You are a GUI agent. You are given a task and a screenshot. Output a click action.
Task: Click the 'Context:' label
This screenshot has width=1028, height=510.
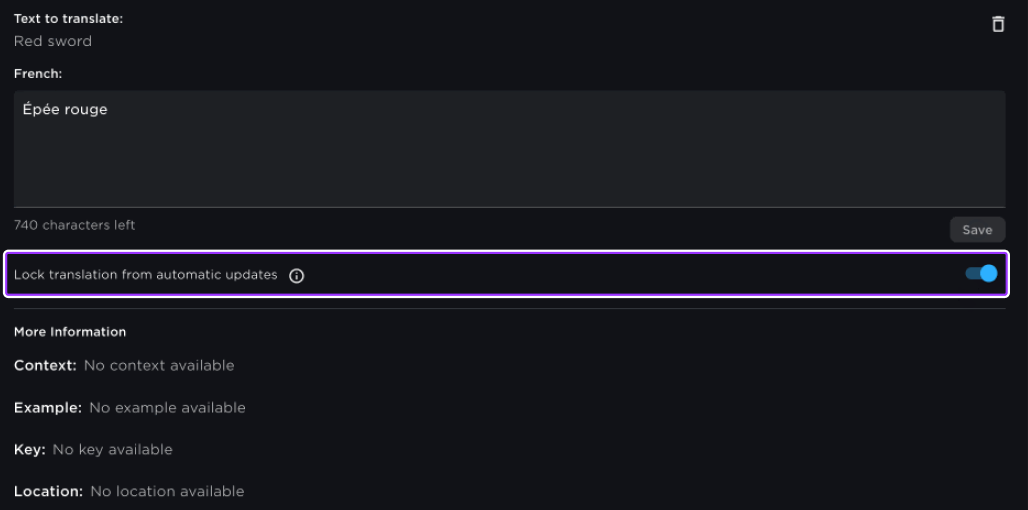tap(45, 366)
